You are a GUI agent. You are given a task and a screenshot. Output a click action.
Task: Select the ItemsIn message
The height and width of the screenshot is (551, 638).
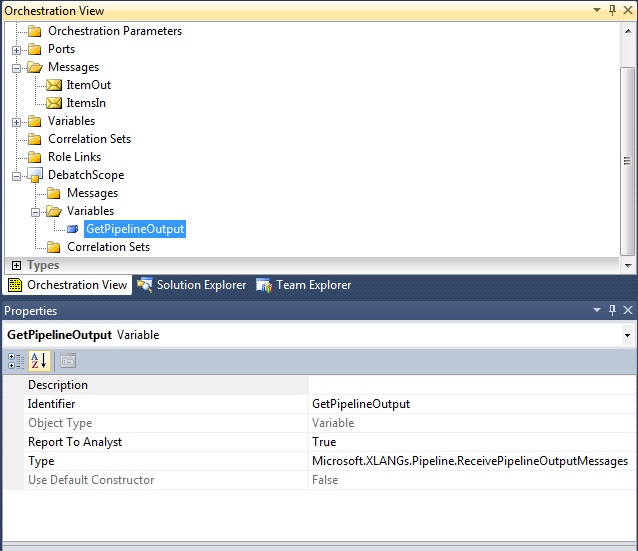(x=86, y=103)
